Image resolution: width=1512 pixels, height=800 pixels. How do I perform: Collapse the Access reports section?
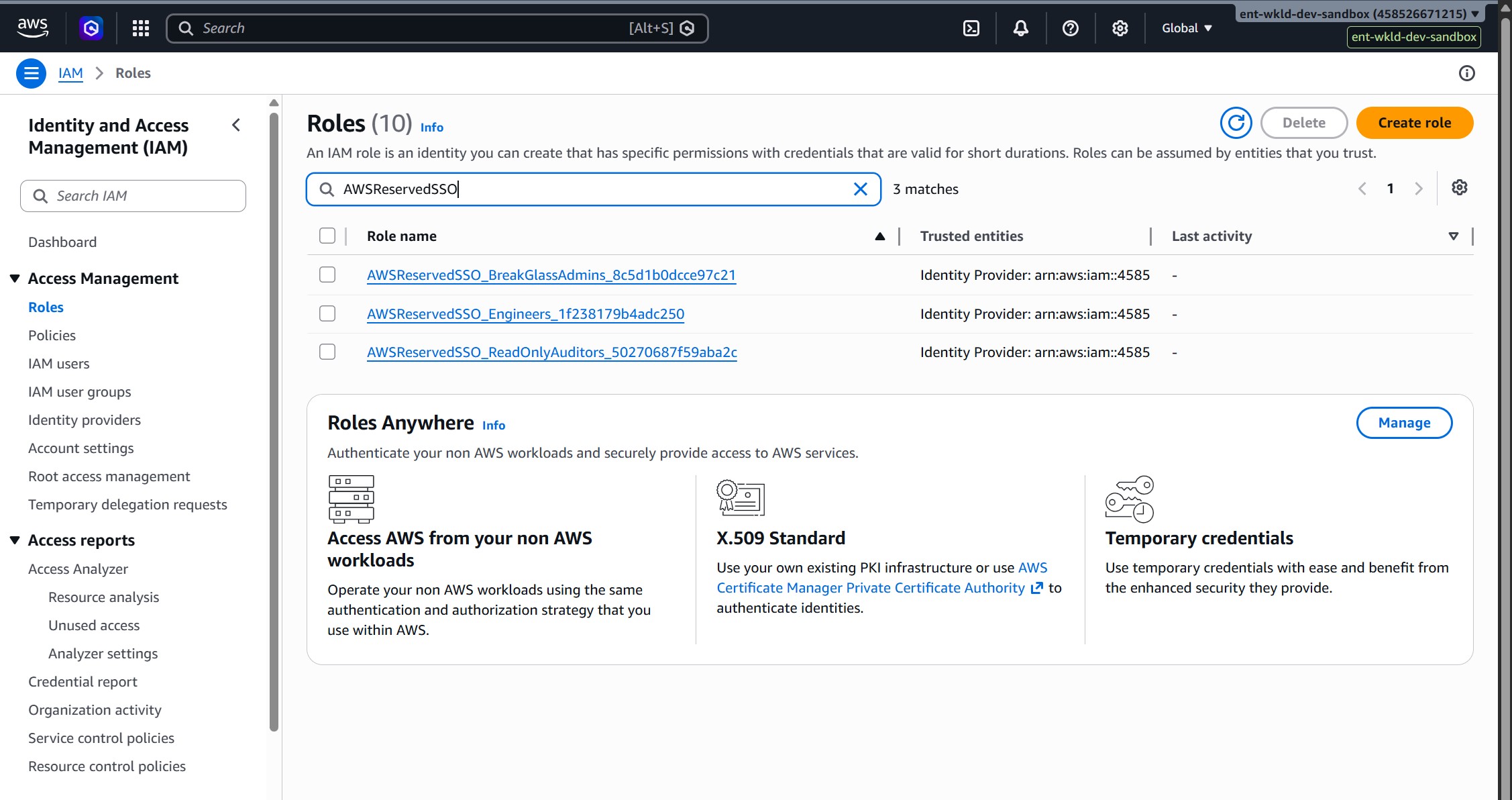15,540
